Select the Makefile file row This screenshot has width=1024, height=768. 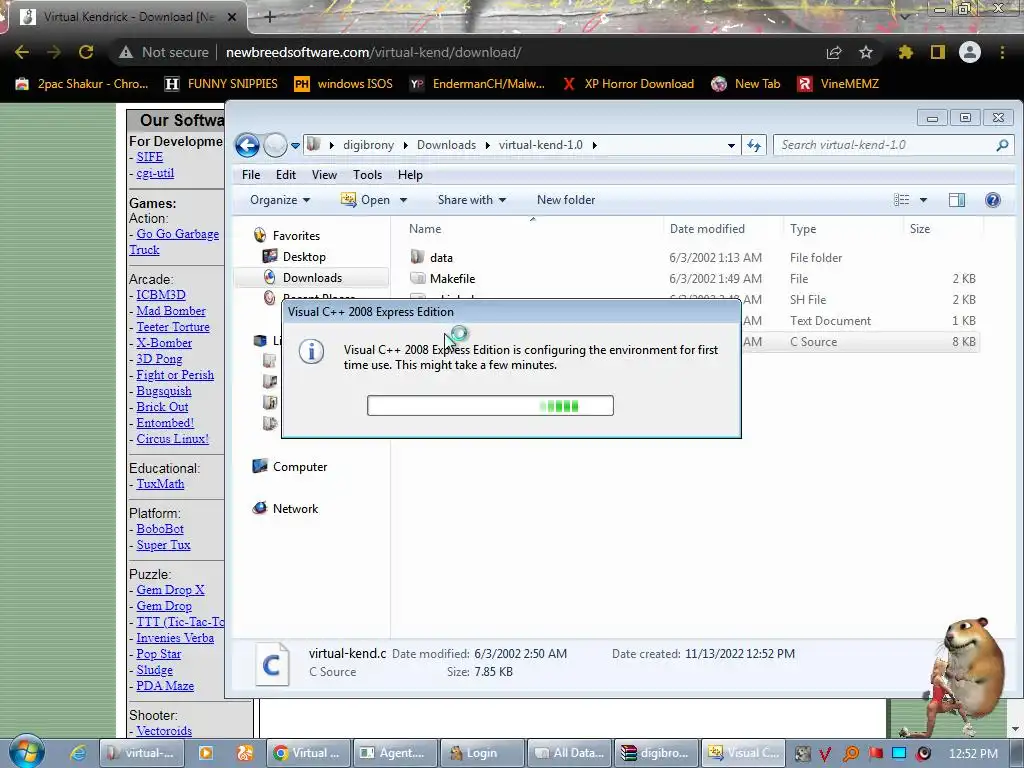(x=692, y=278)
